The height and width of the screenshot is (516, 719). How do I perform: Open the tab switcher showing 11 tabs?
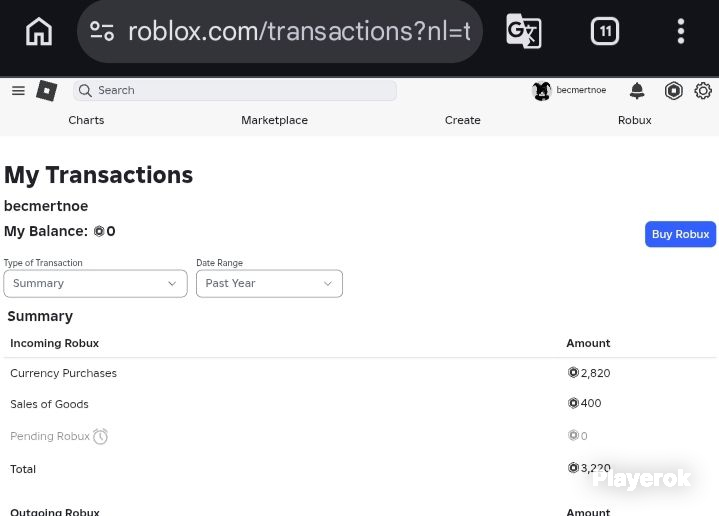point(605,31)
